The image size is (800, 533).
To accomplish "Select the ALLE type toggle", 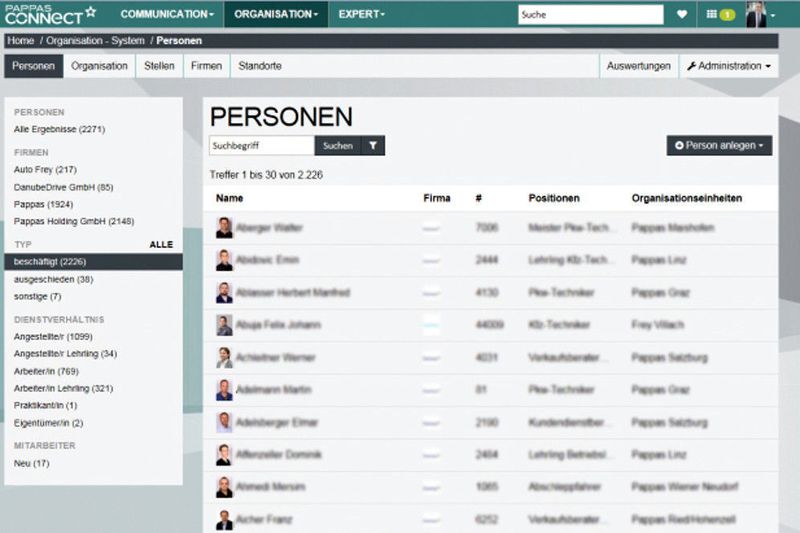I will click(161, 244).
